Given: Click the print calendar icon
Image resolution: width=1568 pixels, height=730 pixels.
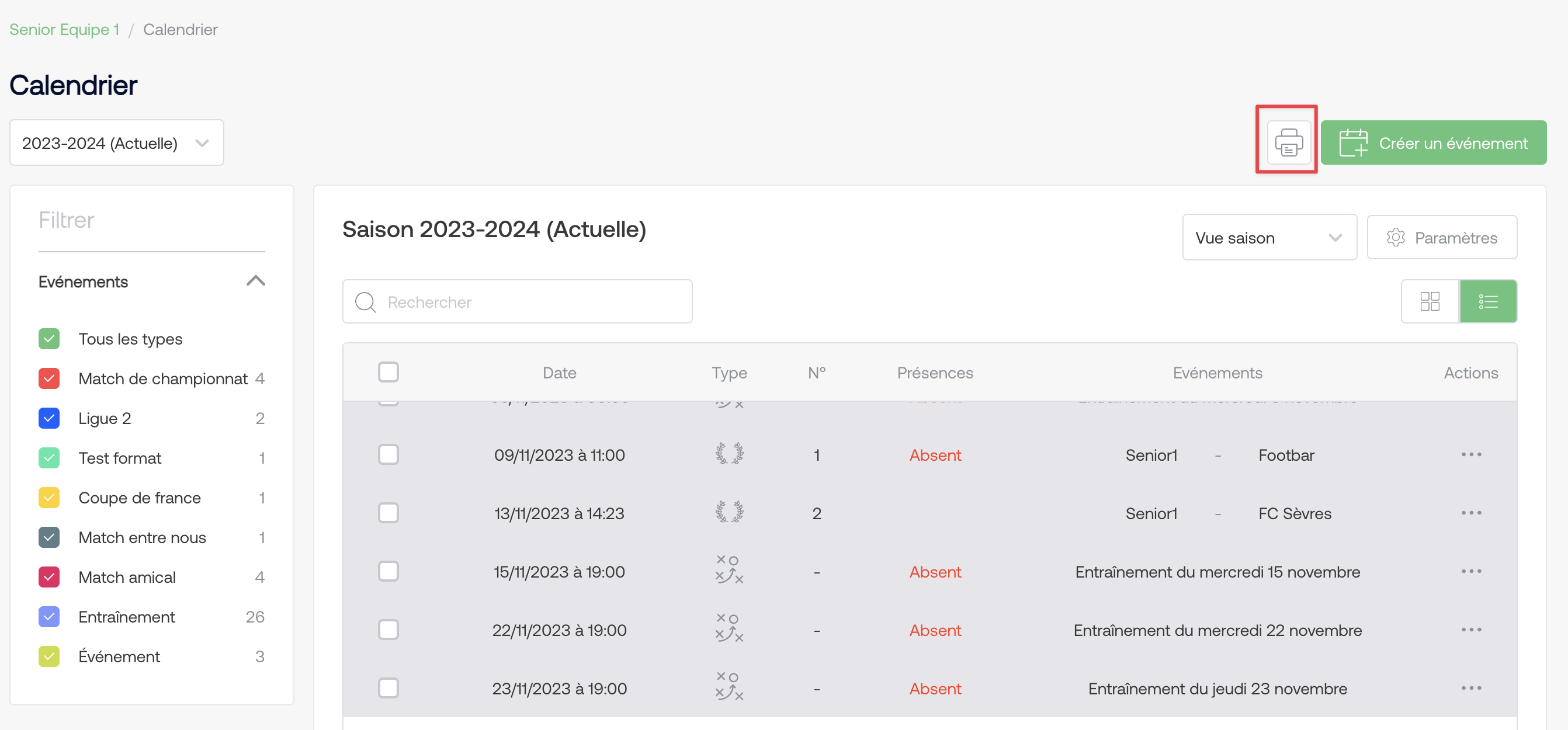Looking at the screenshot, I should 1288,142.
